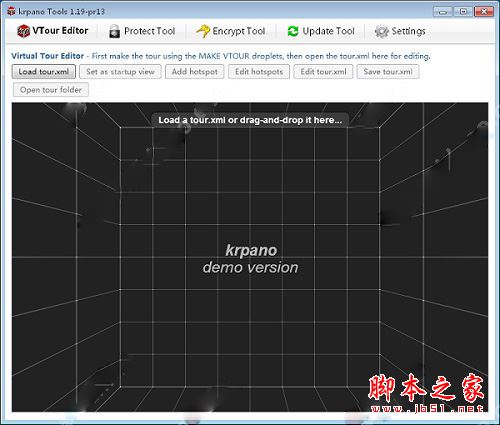Maximize the krpano Tools window
Image resolution: width=500 pixels, height=425 pixels.
463,12
